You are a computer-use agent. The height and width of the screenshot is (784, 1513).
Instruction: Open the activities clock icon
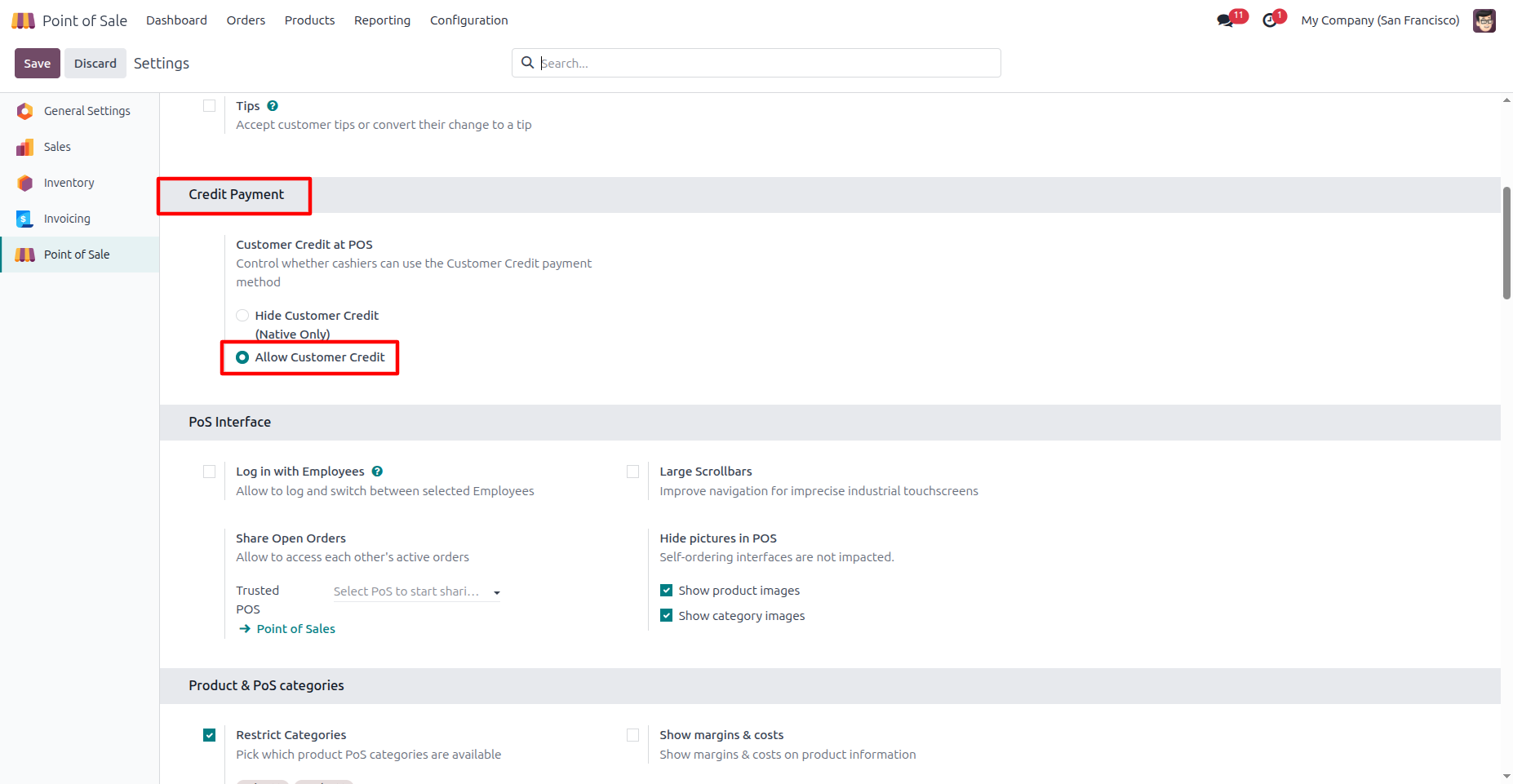1270,20
